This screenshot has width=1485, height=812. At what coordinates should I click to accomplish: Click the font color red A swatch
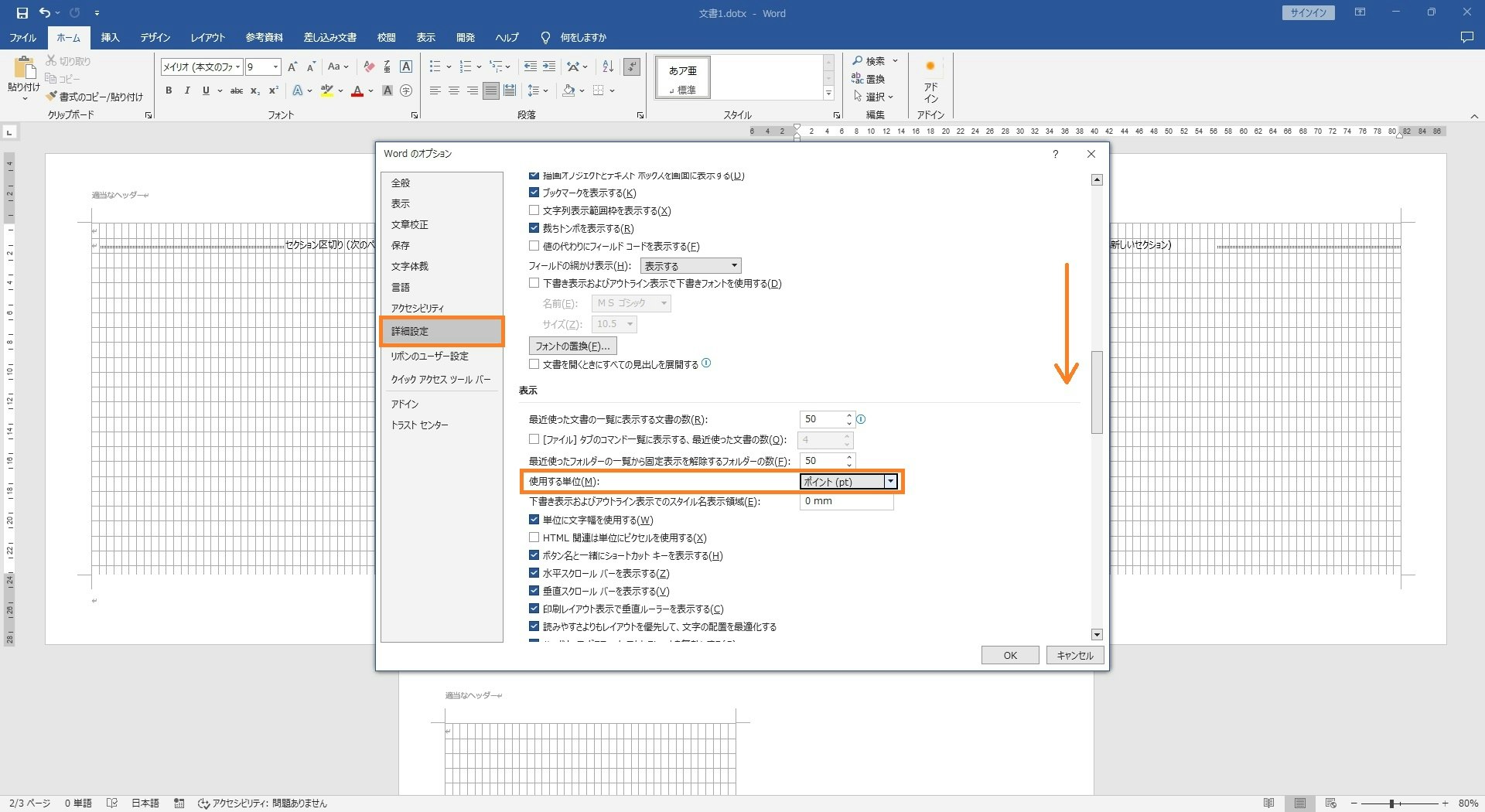click(x=357, y=90)
